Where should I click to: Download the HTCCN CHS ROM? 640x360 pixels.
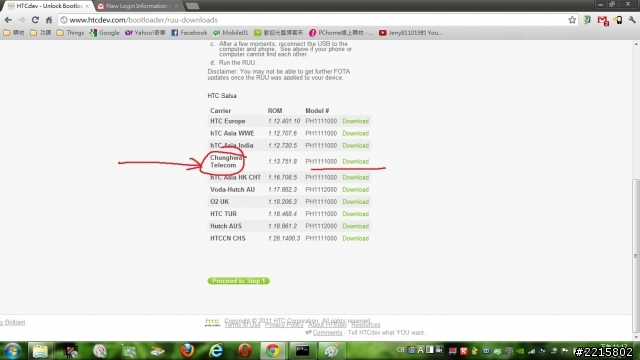[356, 238]
